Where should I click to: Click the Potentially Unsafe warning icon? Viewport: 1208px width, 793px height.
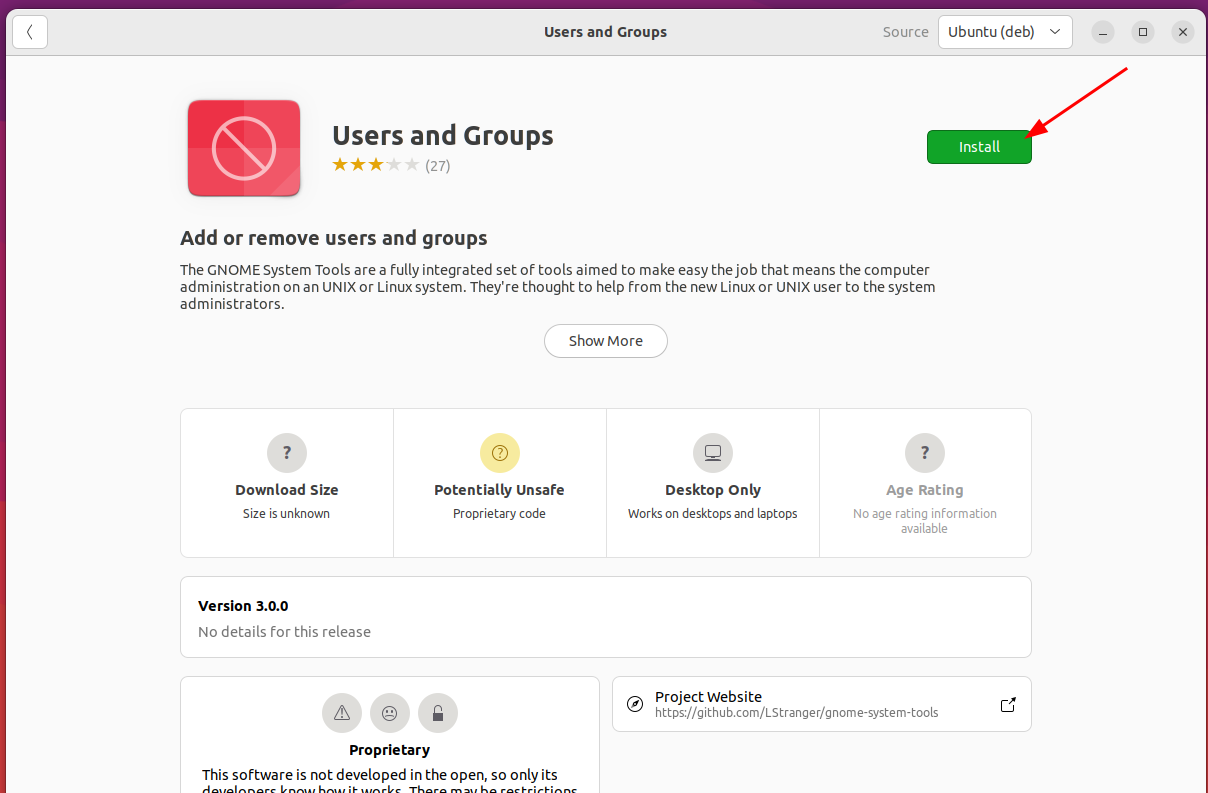[499, 452]
